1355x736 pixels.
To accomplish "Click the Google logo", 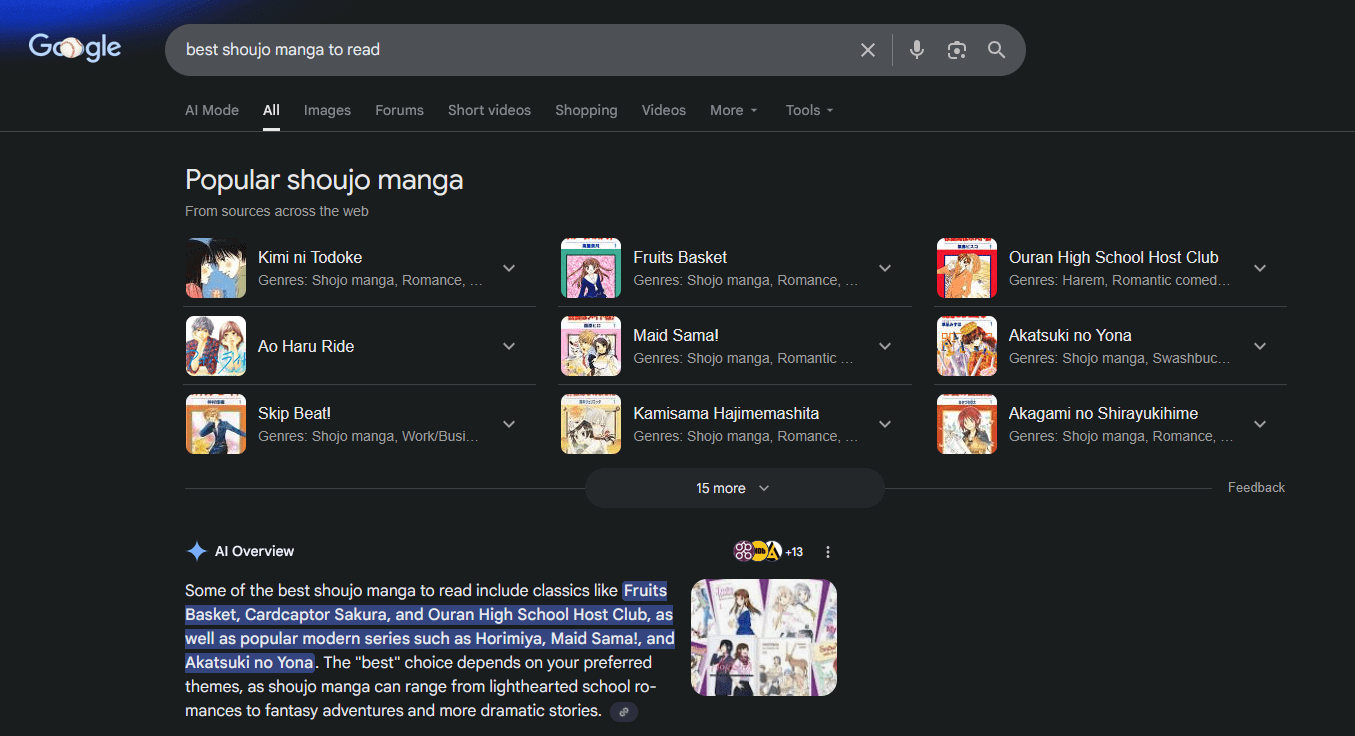I will (74, 47).
